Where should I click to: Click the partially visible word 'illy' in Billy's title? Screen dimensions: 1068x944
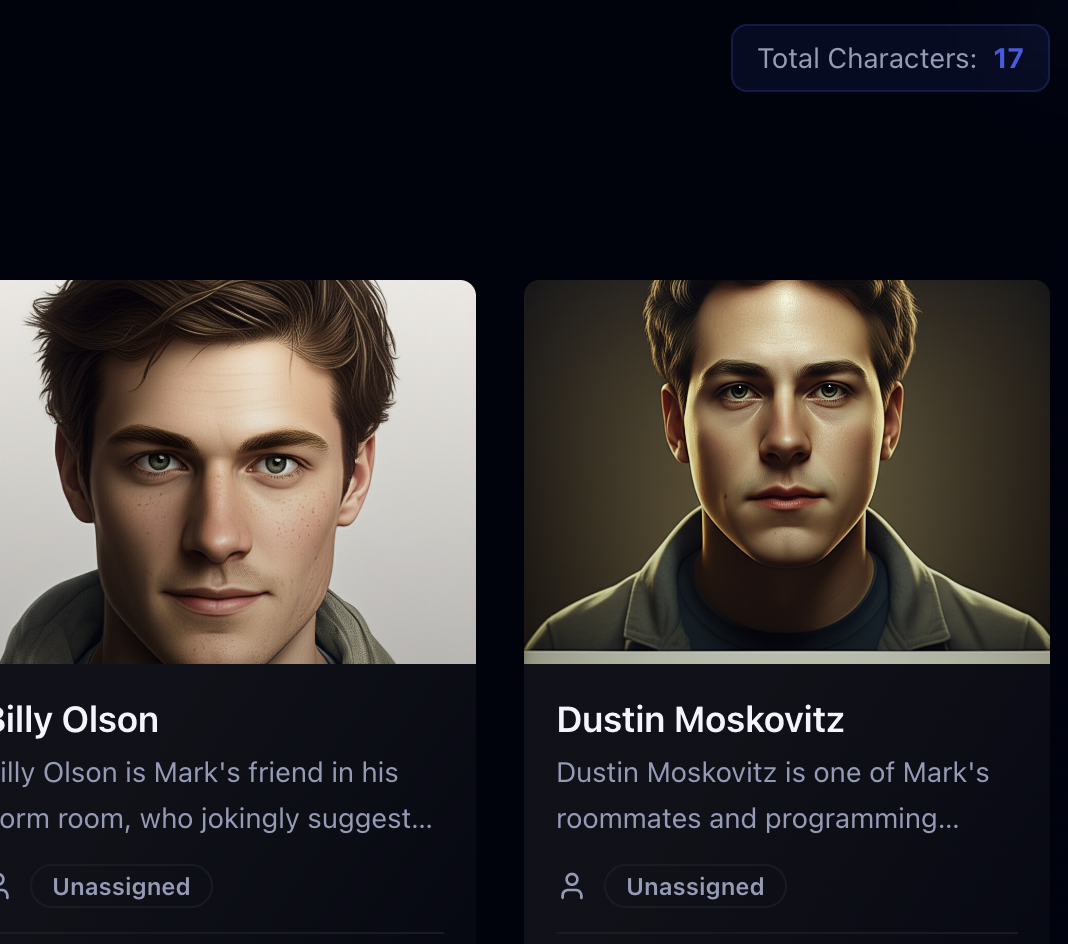point(26,720)
